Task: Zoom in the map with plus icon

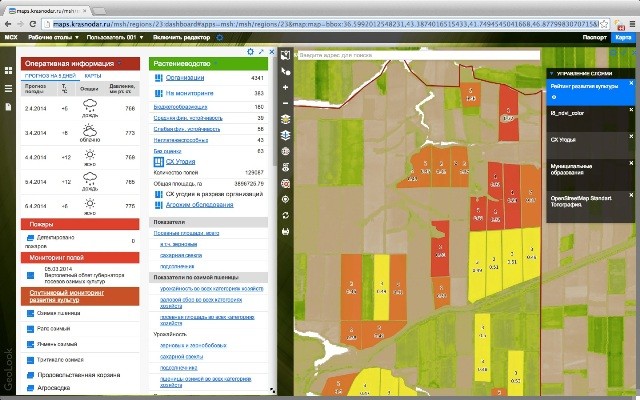Action: pyautogui.click(x=285, y=87)
